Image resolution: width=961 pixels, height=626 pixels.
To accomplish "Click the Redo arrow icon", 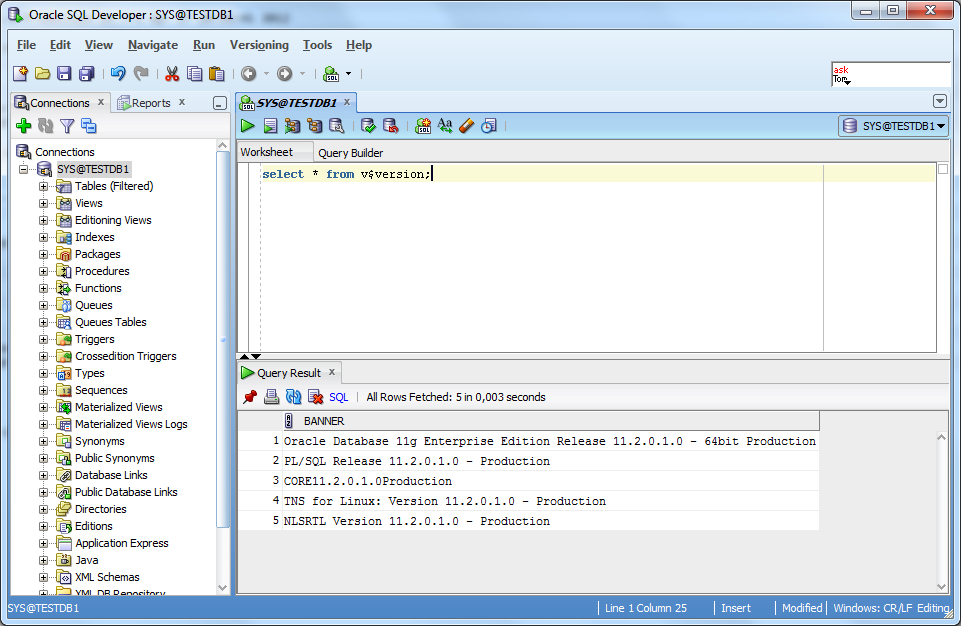I will (x=141, y=74).
